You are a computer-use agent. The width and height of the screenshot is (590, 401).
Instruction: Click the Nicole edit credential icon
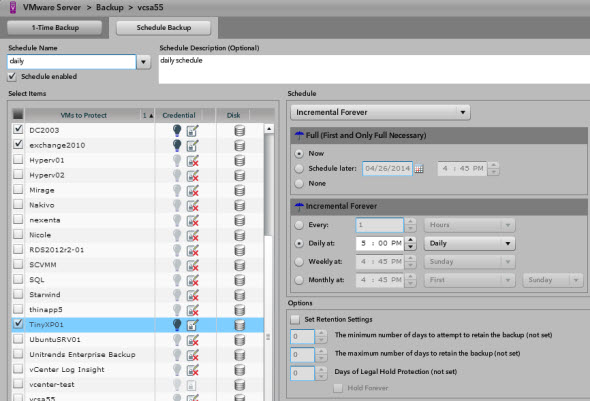pyautogui.click(x=192, y=235)
